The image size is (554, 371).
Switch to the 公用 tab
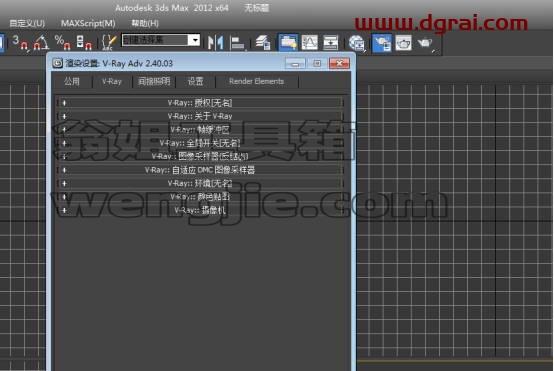point(72,82)
